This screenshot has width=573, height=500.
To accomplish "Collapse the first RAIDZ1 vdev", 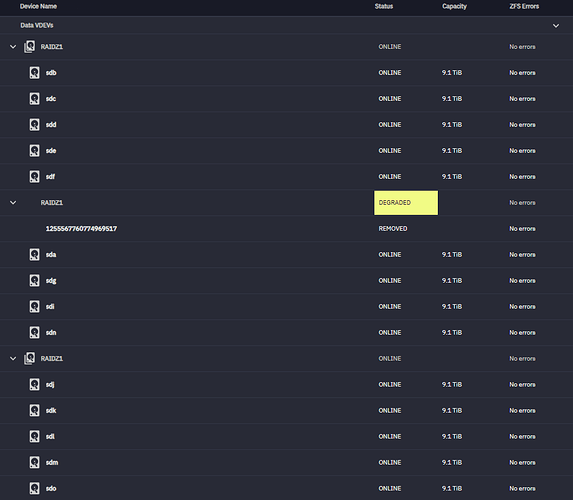I will point(13,47).
